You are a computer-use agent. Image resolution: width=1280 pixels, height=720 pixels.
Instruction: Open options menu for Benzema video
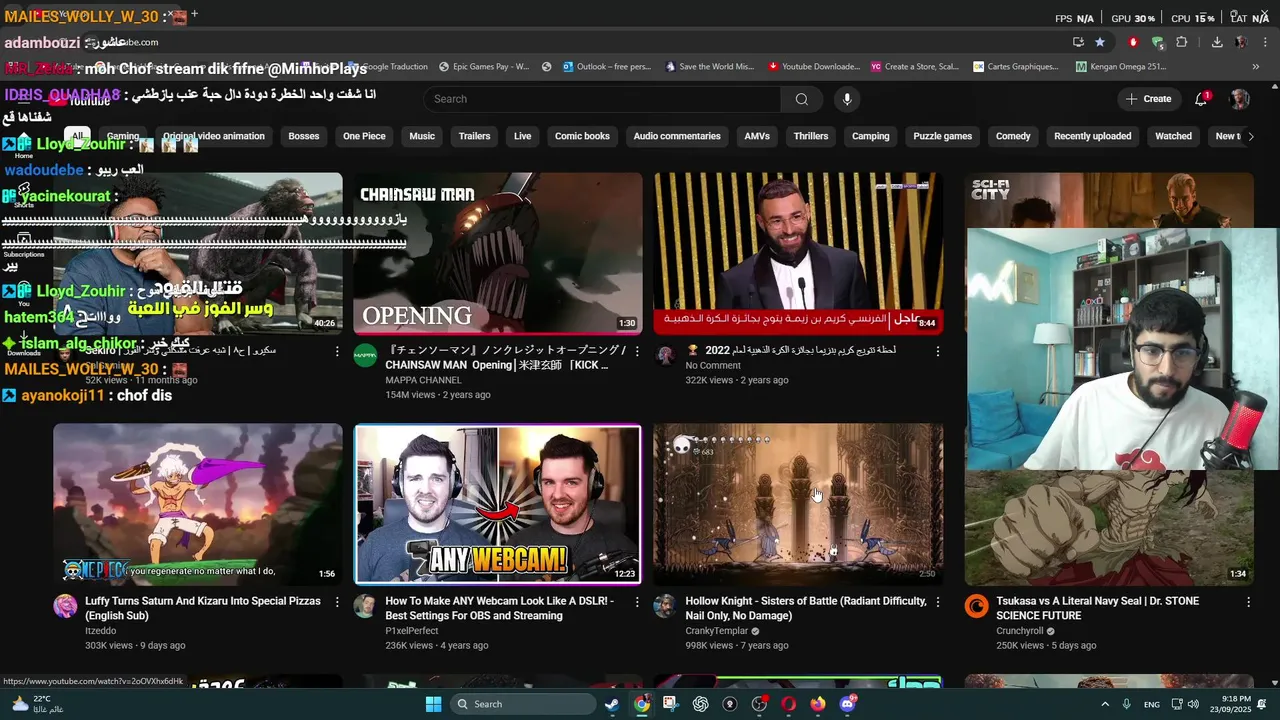(x=937, y=352)
